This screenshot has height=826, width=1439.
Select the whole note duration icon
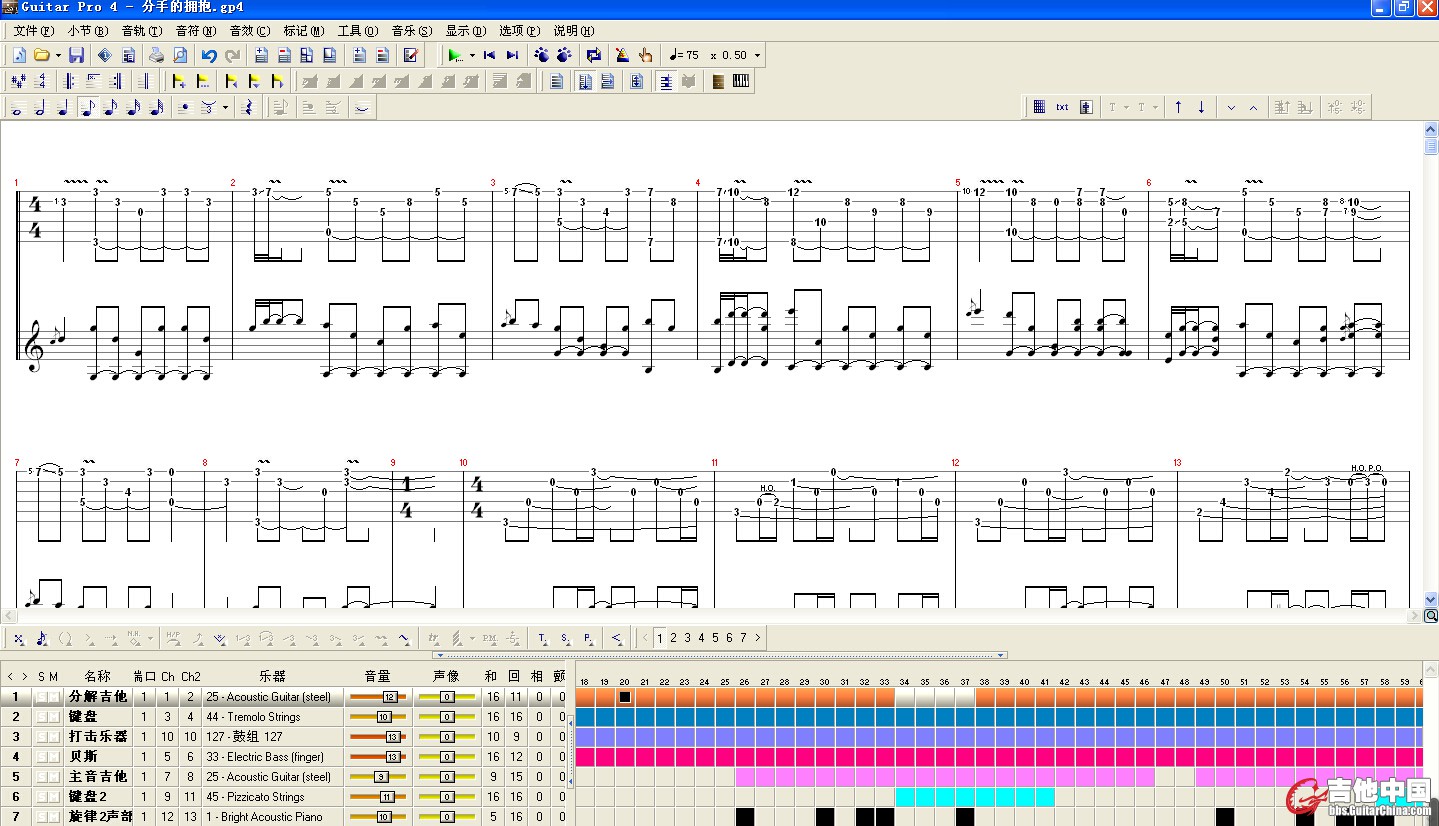(x=16, y=108)
